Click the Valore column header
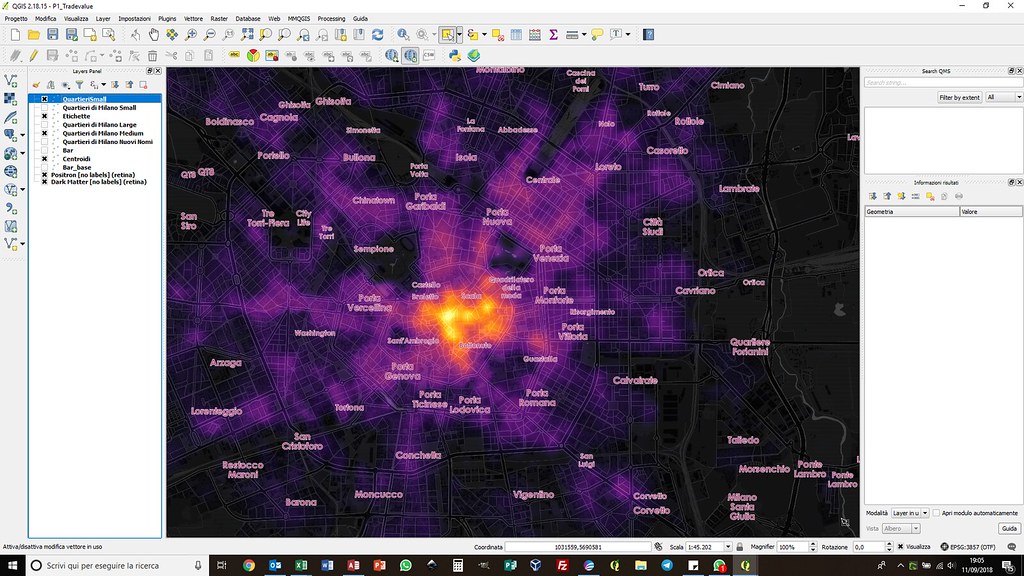1024x576 pixels. pyautogui.click(x=991, y=212)
